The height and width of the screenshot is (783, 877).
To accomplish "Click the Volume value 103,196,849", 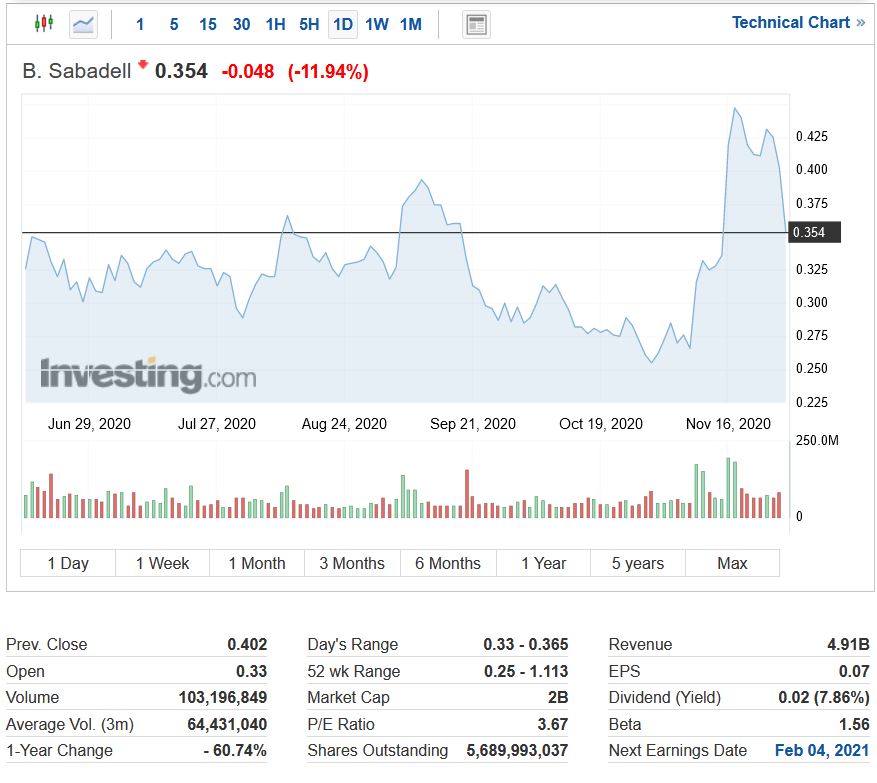I will coord(223,697).
